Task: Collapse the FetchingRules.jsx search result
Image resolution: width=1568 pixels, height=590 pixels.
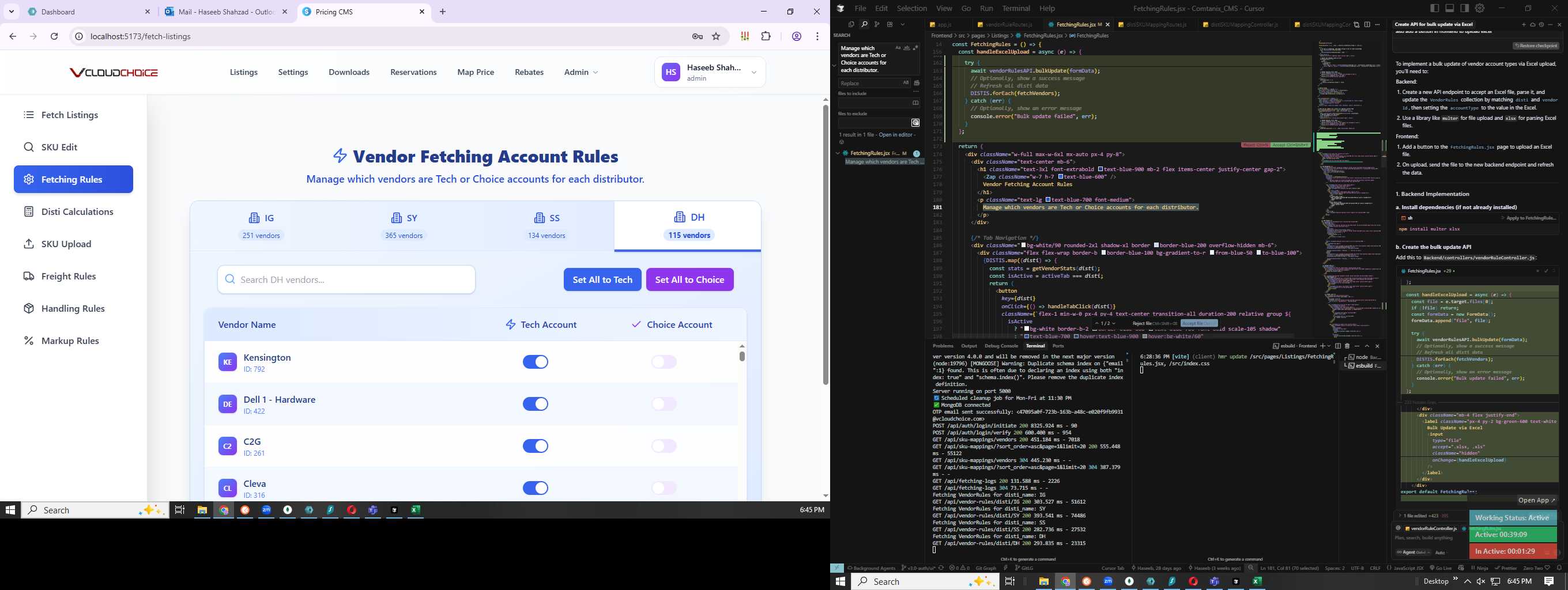Action: coord(838,153)
